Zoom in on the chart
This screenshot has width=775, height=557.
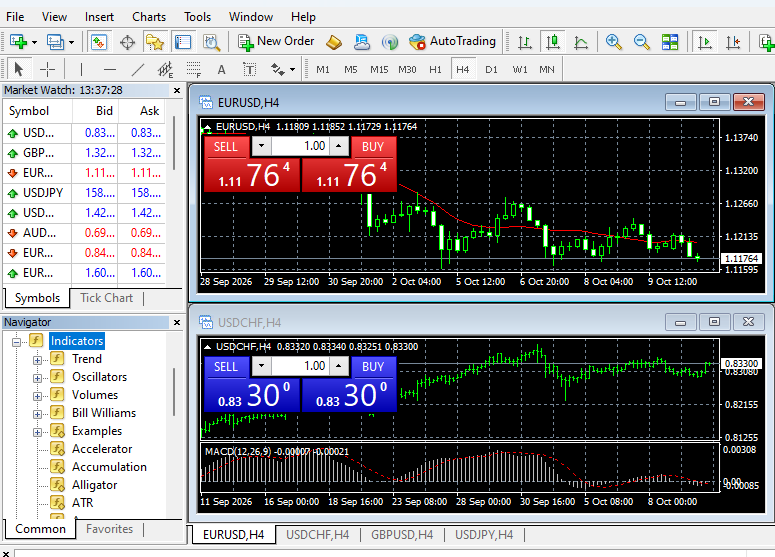613,42
